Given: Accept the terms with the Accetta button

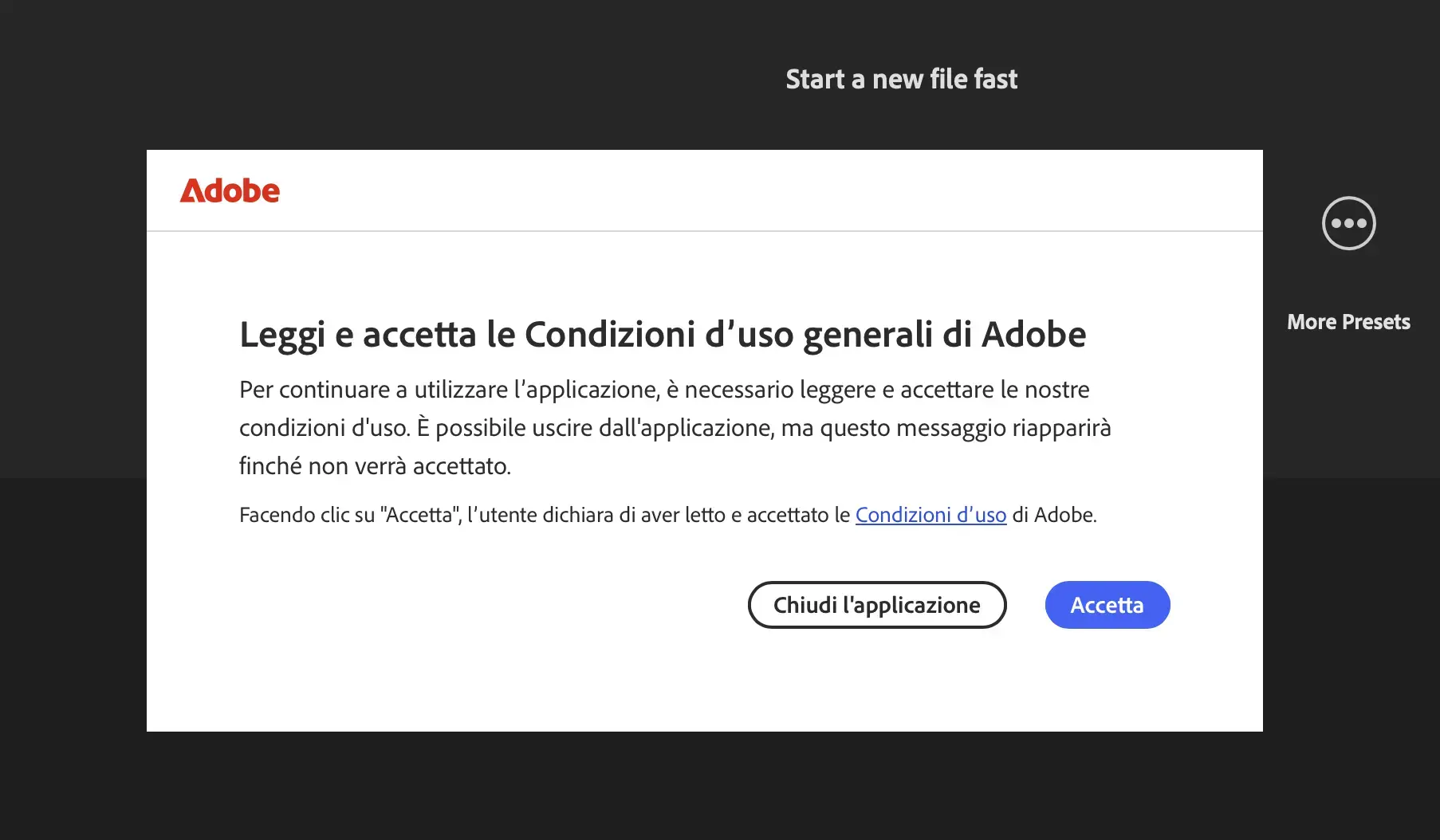Looking at the screenshot, I should click(1108, 605).
